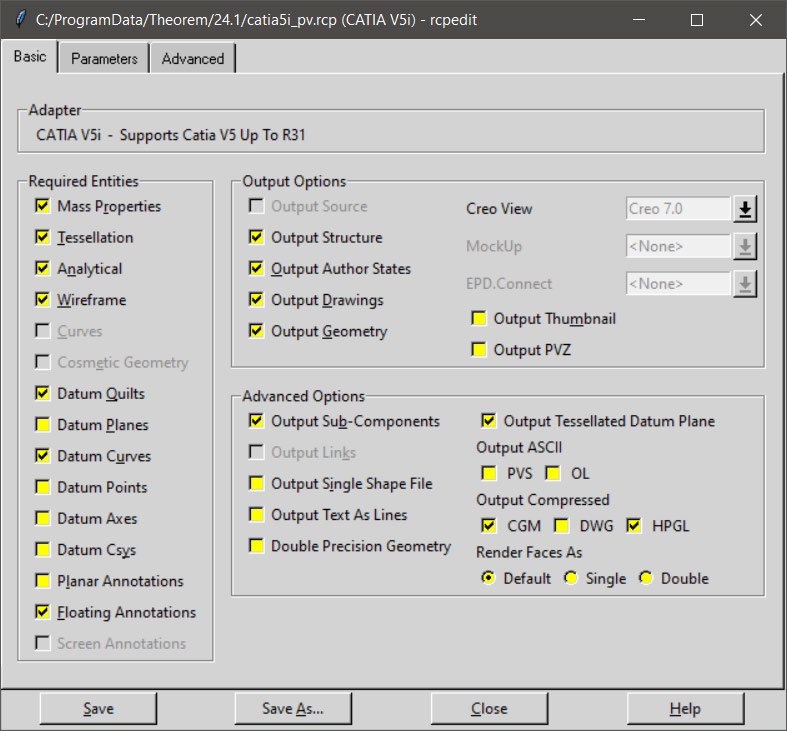The image size is (787, 731).
Task: Enable Datum Points
Action: point(43,487)
